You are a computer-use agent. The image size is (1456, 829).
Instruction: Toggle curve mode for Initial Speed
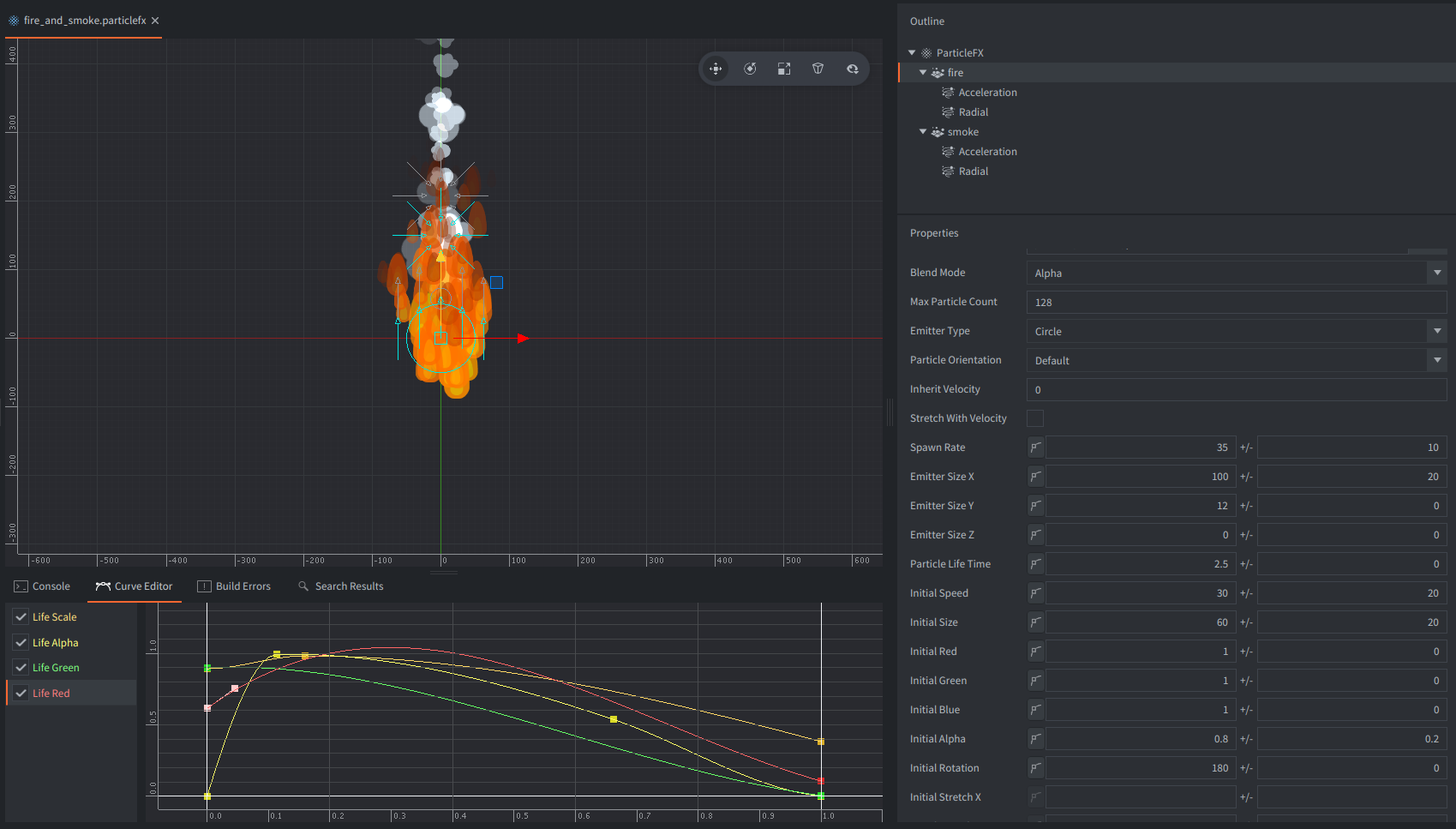click(1036, 593)
